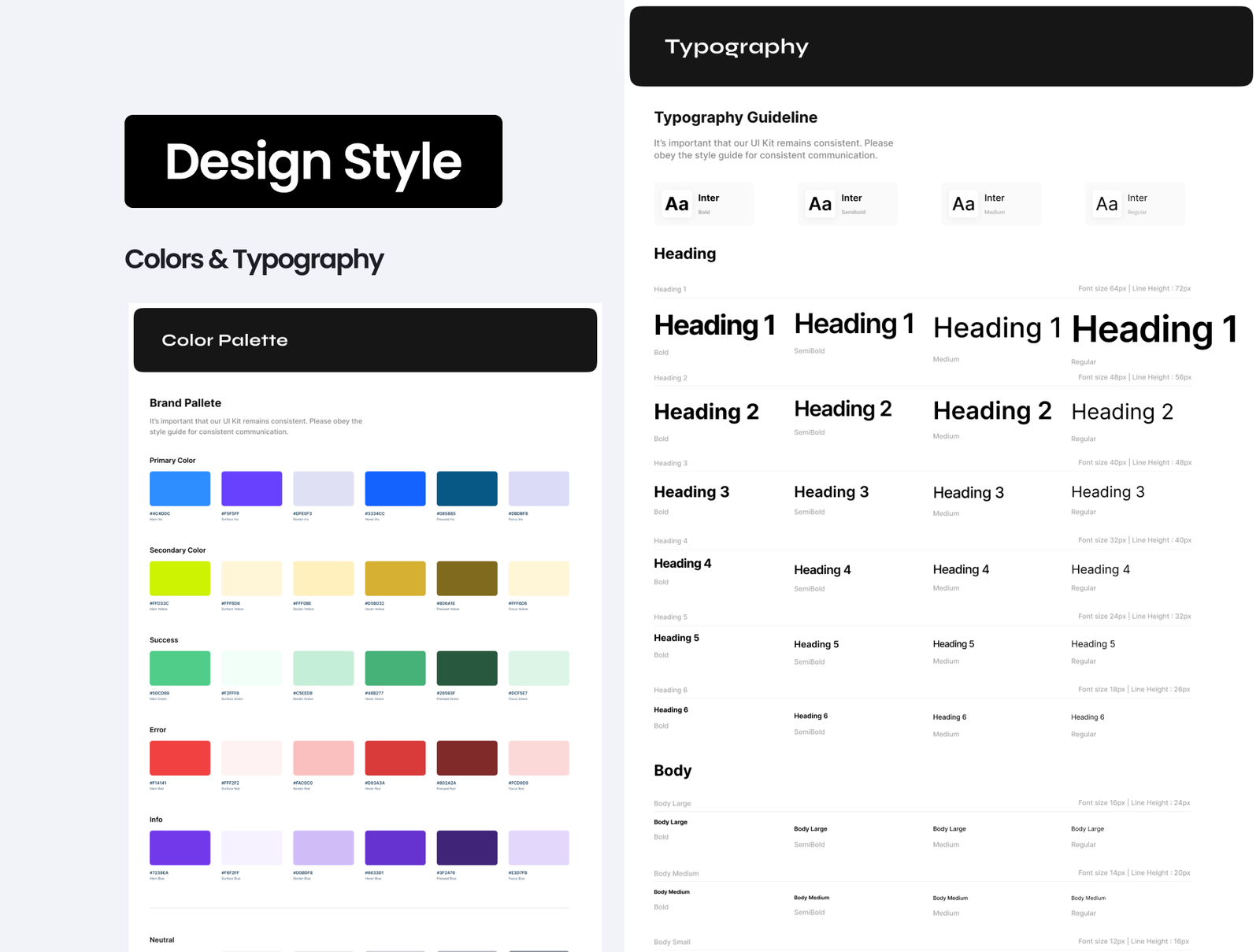Click the Design Style title banner

[x=313, y=161]
